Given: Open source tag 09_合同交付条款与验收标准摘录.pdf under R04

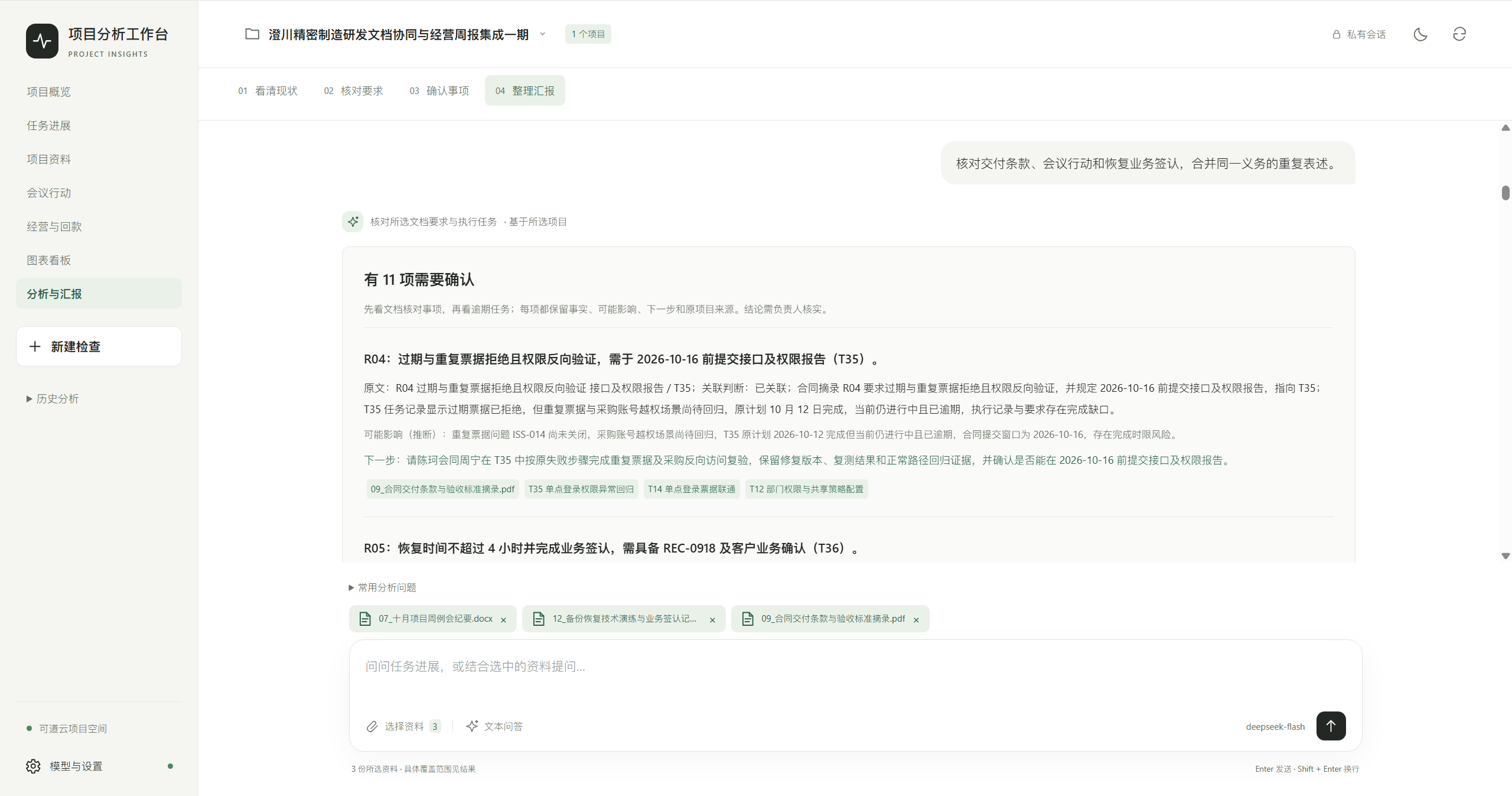Looking at the screenshot, I should point(442,489).
